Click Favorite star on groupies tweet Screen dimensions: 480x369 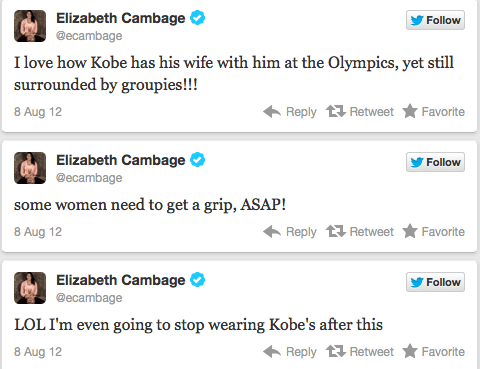point(410,111)
